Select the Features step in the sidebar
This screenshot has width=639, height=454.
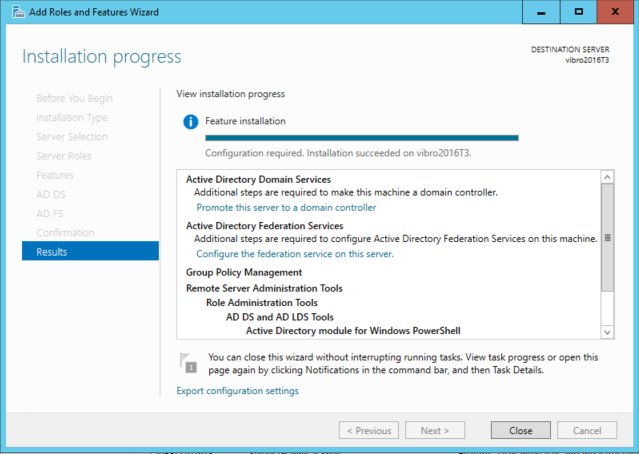click(x=55, y=175)
